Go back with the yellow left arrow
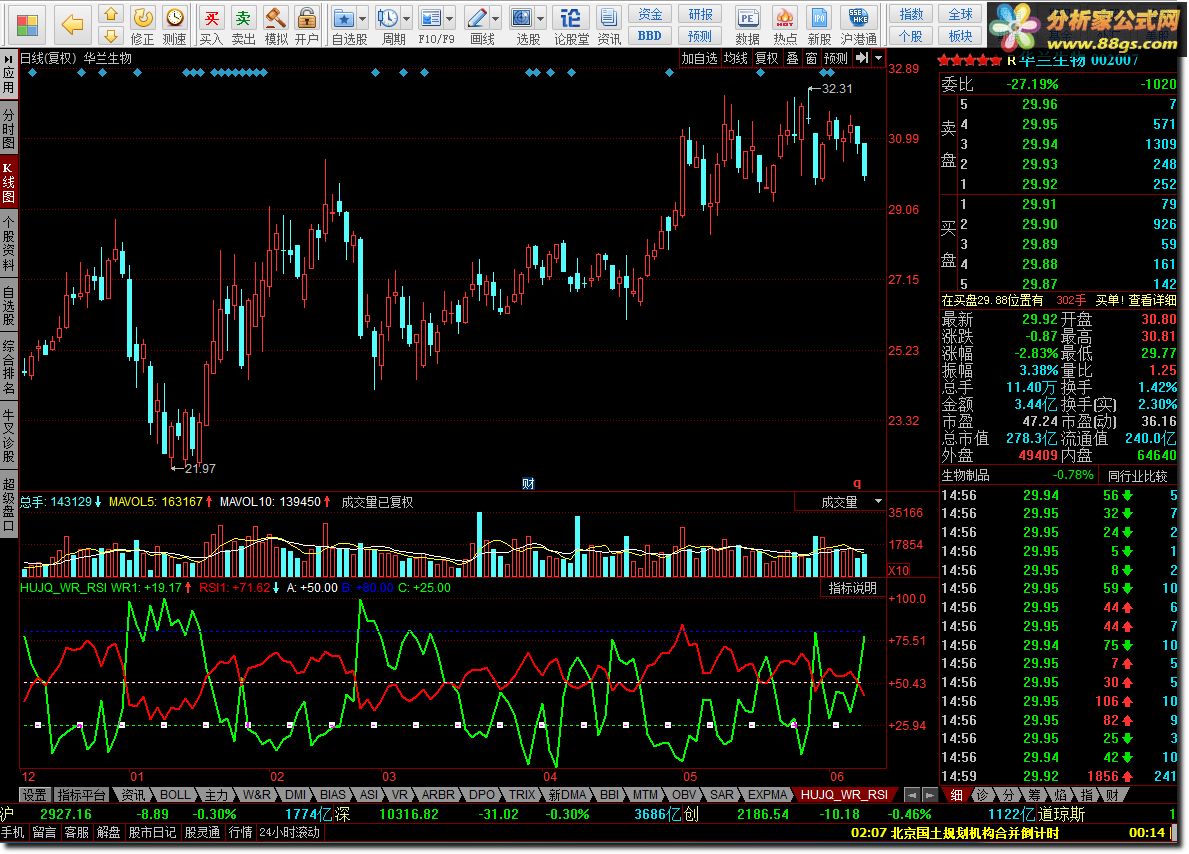The height and width of the screenshot is (854, 1189). [x=72, y=24]
